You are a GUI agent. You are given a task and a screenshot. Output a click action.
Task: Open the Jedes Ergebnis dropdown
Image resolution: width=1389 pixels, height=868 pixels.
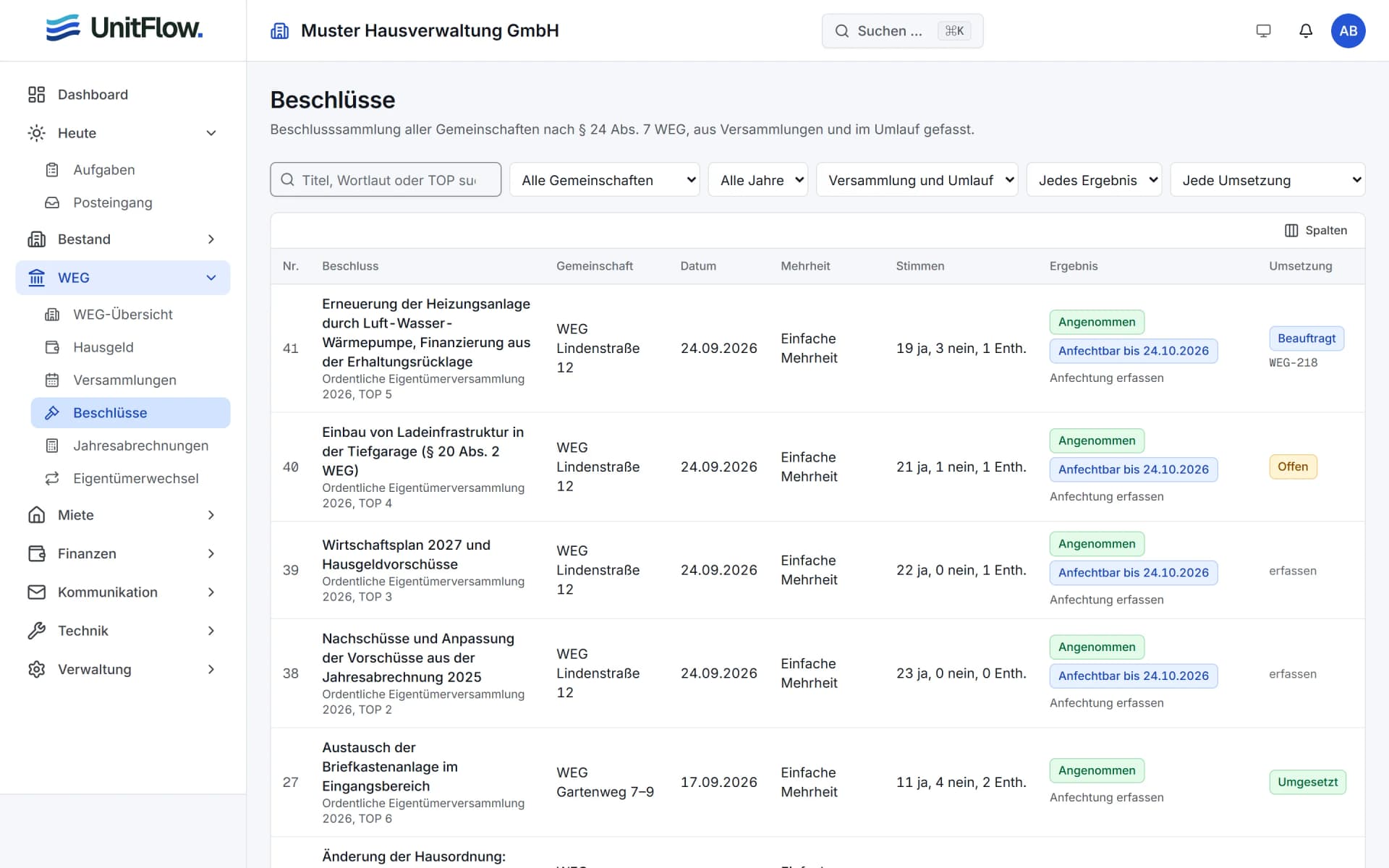pyautogui.click(x=1094, y=180)
